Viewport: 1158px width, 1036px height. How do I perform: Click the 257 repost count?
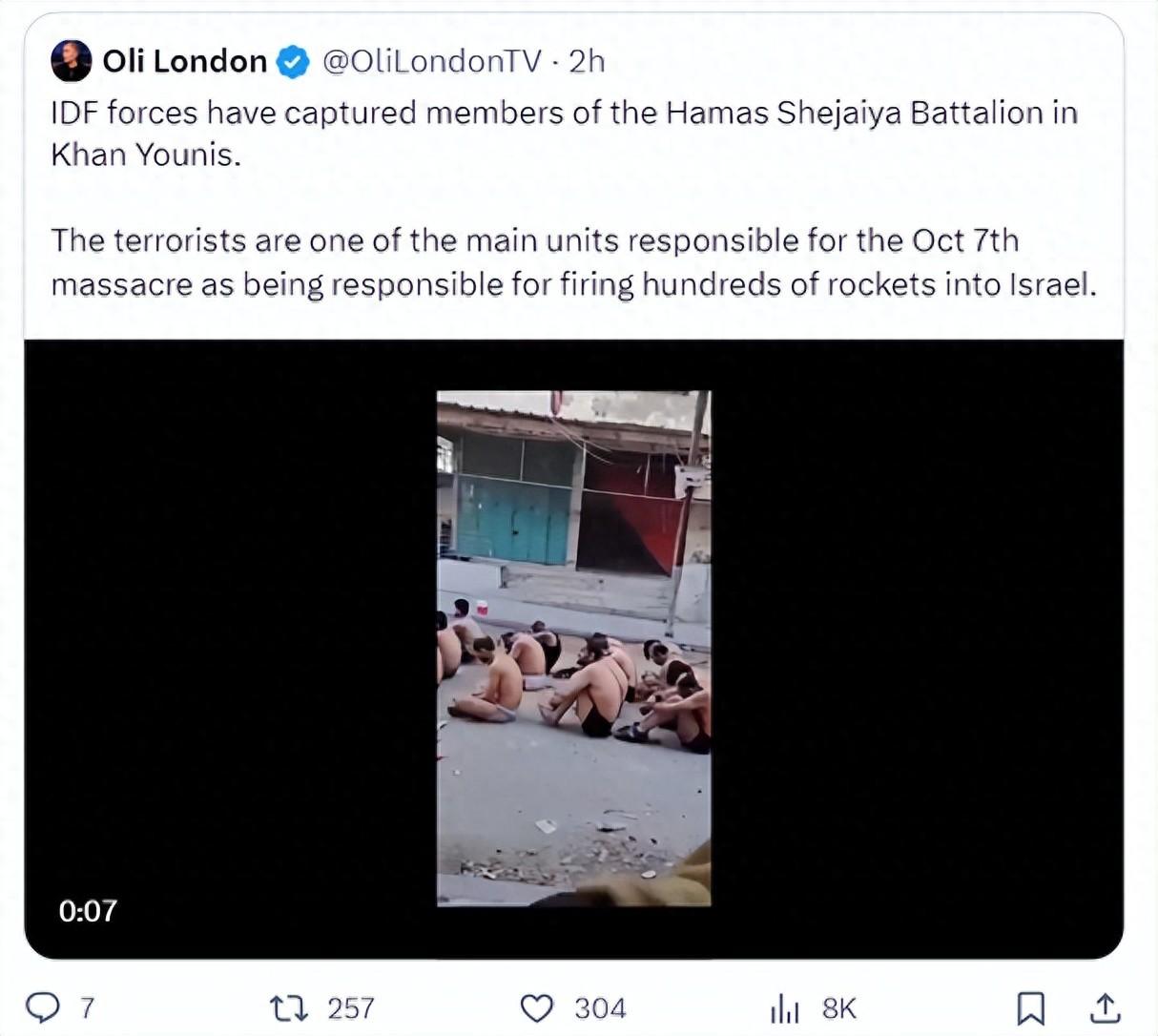[x=350, y=1008]
